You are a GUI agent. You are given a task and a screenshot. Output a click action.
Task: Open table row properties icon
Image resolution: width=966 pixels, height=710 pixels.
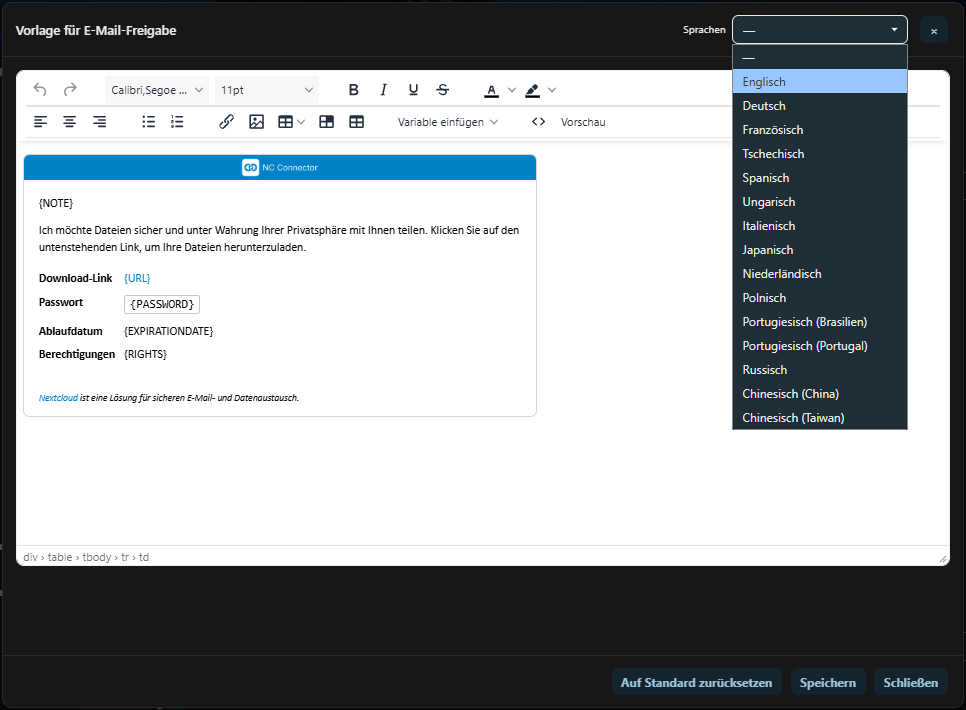point(357,122)
